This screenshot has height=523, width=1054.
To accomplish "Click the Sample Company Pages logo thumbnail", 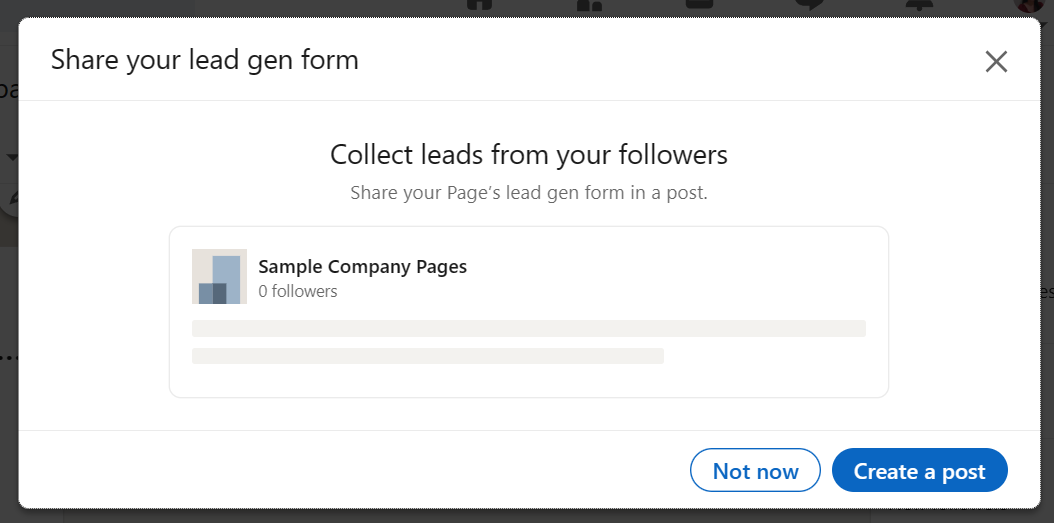I will (219, 276).
